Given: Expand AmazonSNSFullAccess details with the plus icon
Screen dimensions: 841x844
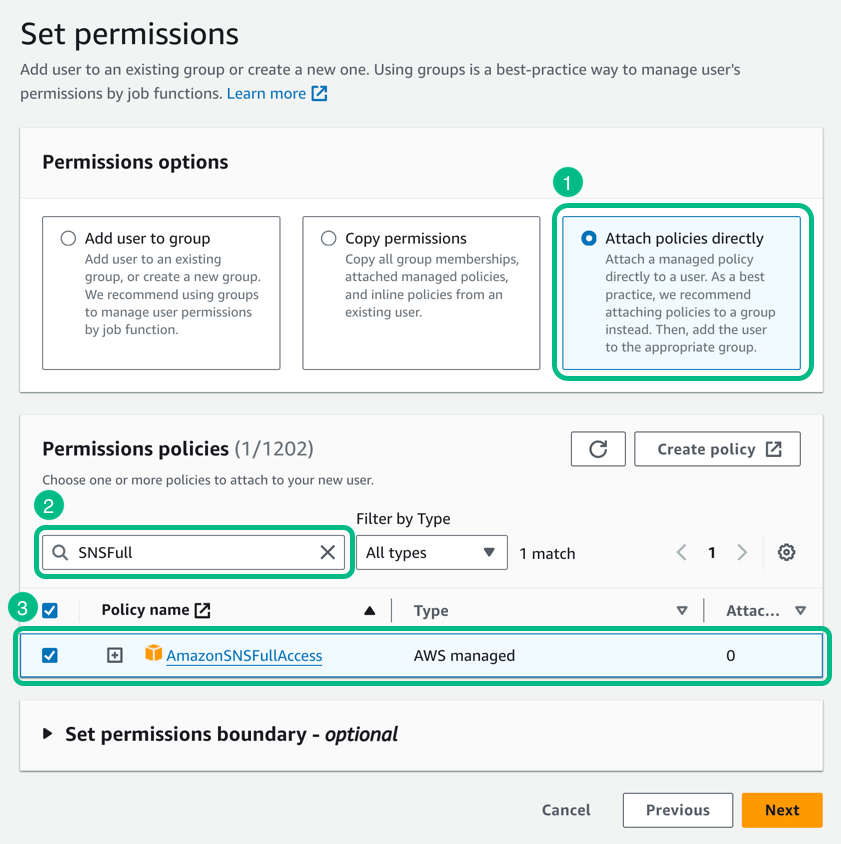Looking at the screenshot, I should coord(114,655).
